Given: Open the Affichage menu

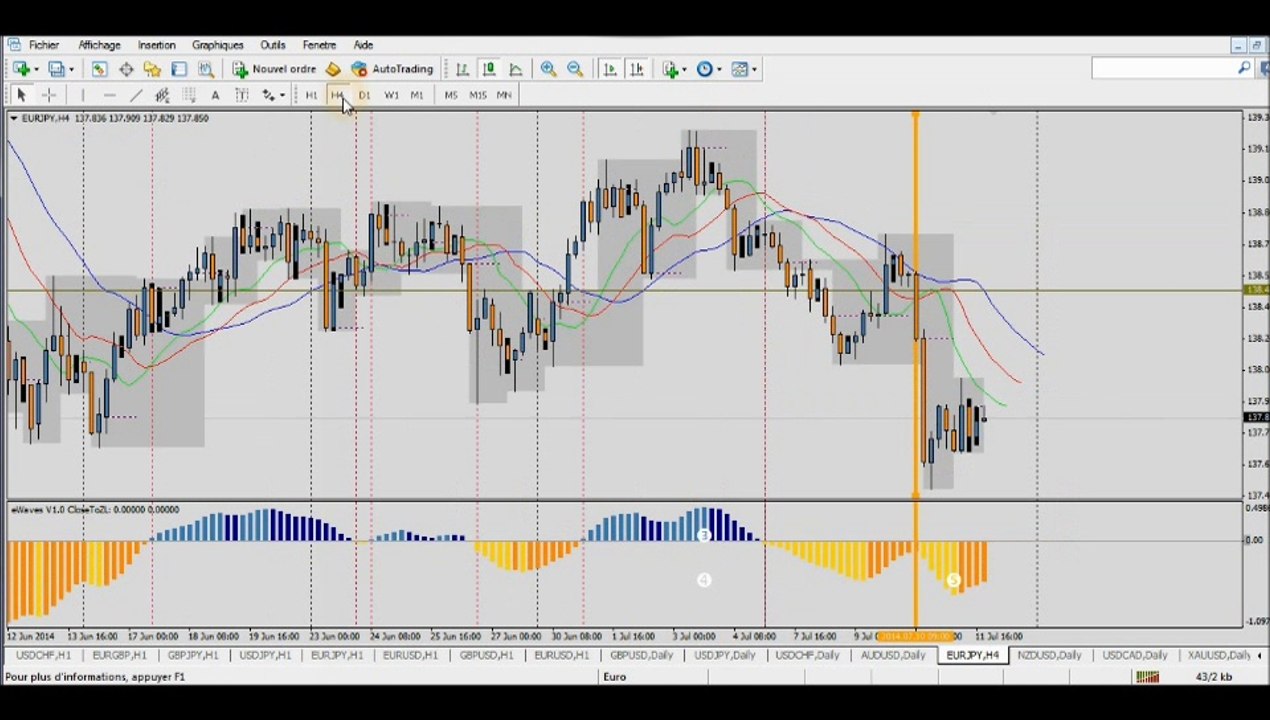Looking at the screenshot, I should [99, 45].
